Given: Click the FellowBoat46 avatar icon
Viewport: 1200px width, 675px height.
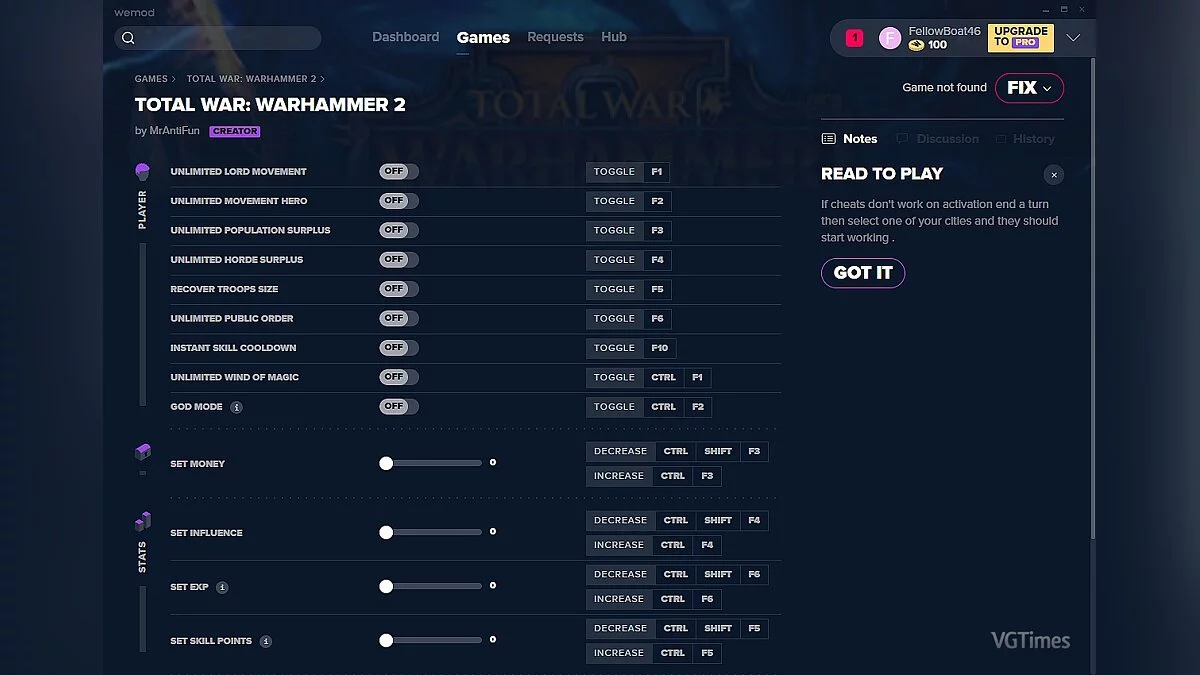Looking at the screenshot, I should tap(890, 38).
